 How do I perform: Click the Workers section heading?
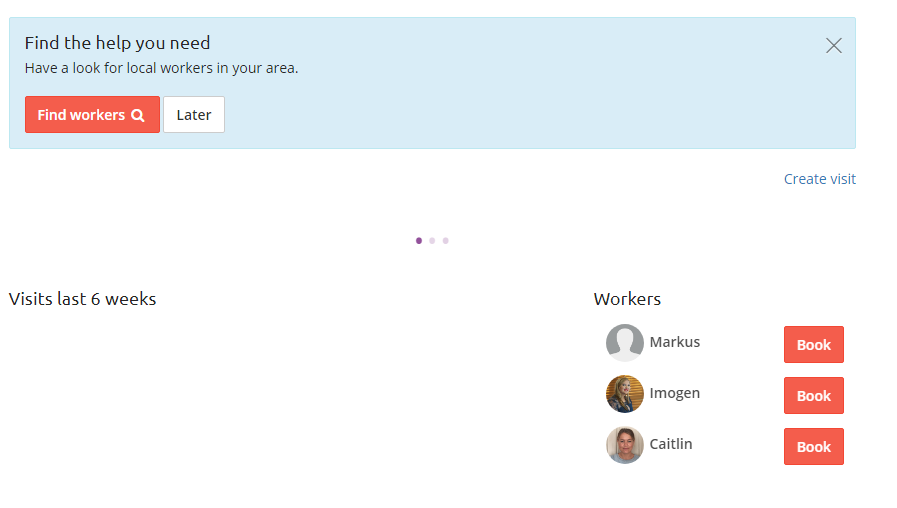click(x=627, y=299)
